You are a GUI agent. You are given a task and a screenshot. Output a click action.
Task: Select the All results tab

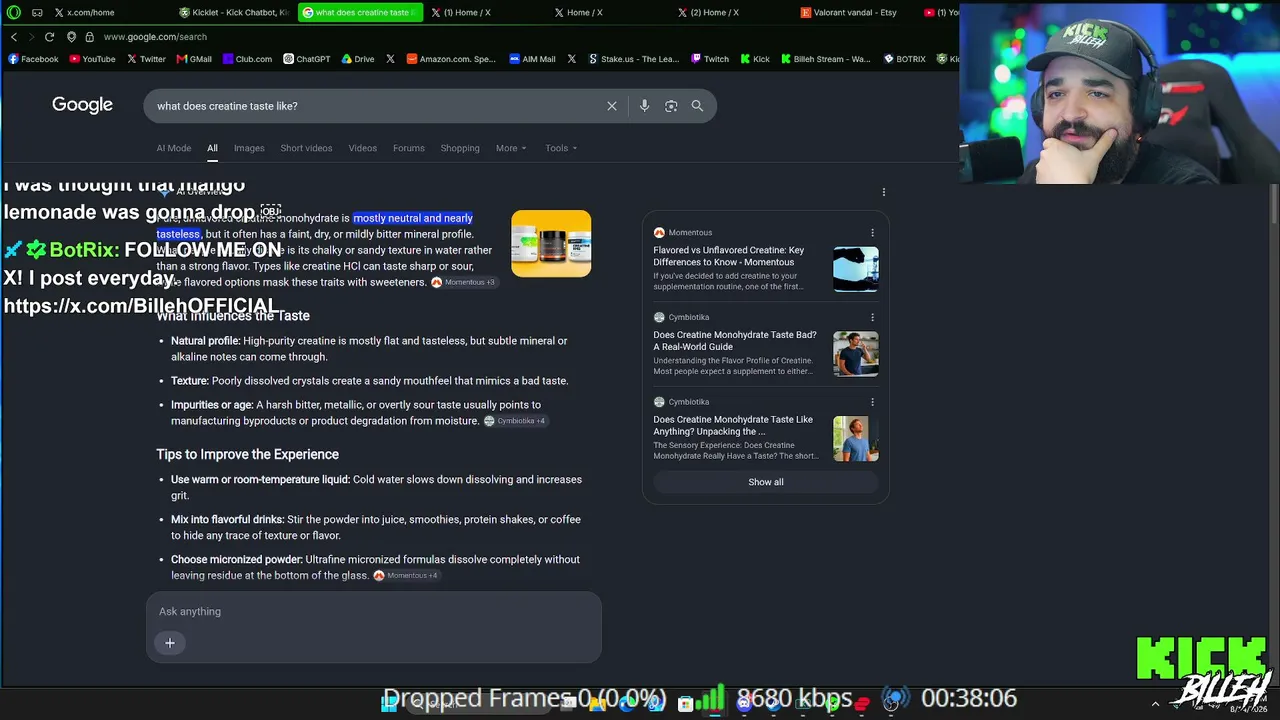click(x=212, y=148)
